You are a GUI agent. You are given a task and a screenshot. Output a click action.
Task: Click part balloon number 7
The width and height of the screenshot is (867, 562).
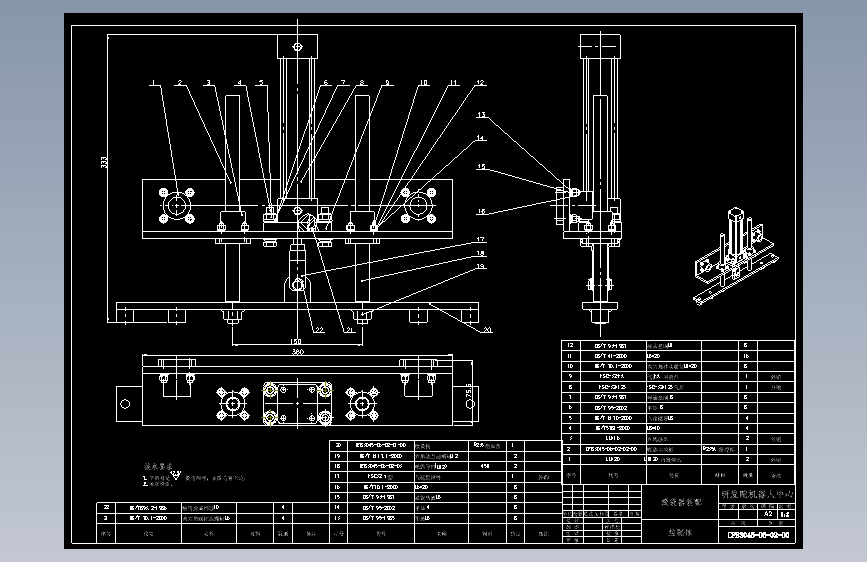point(343,83)
